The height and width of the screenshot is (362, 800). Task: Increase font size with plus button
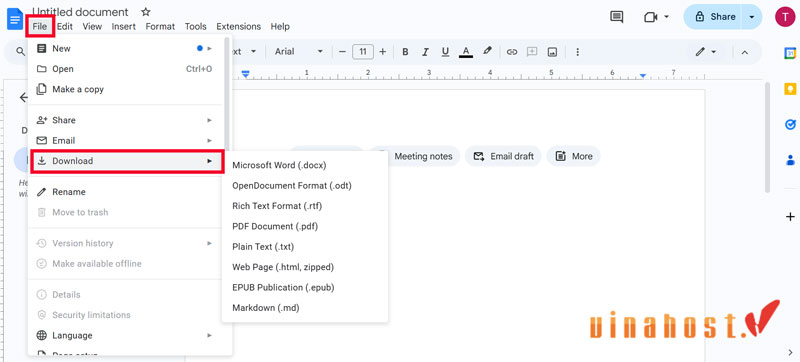(x=383, y=51)
